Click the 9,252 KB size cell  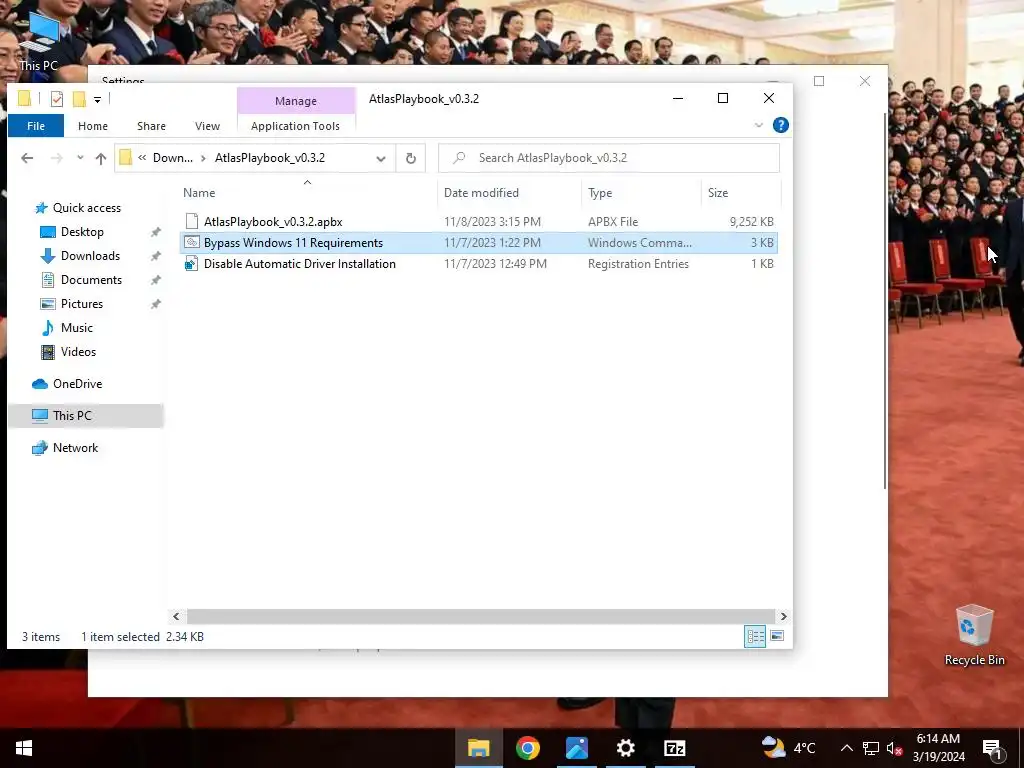pos(752,222)
